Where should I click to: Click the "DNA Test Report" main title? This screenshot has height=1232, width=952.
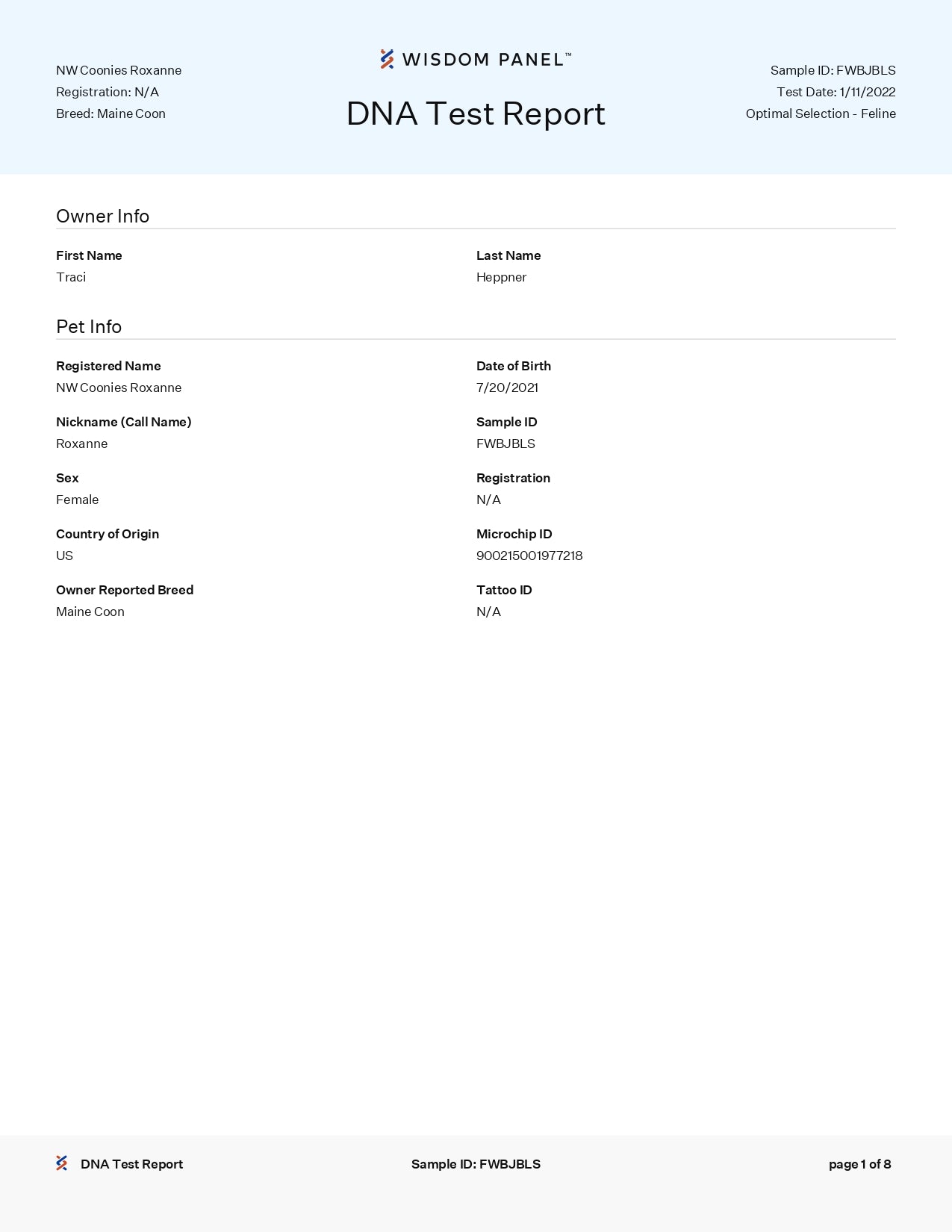coord(476,114)
